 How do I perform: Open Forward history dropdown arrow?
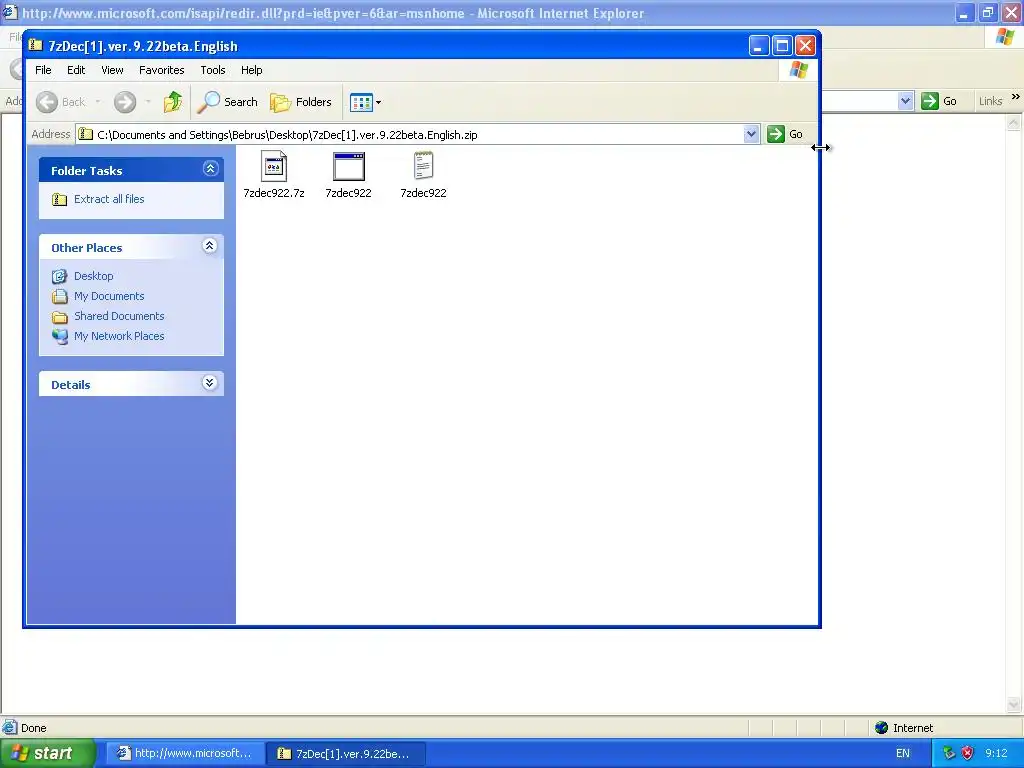point(148,102)
